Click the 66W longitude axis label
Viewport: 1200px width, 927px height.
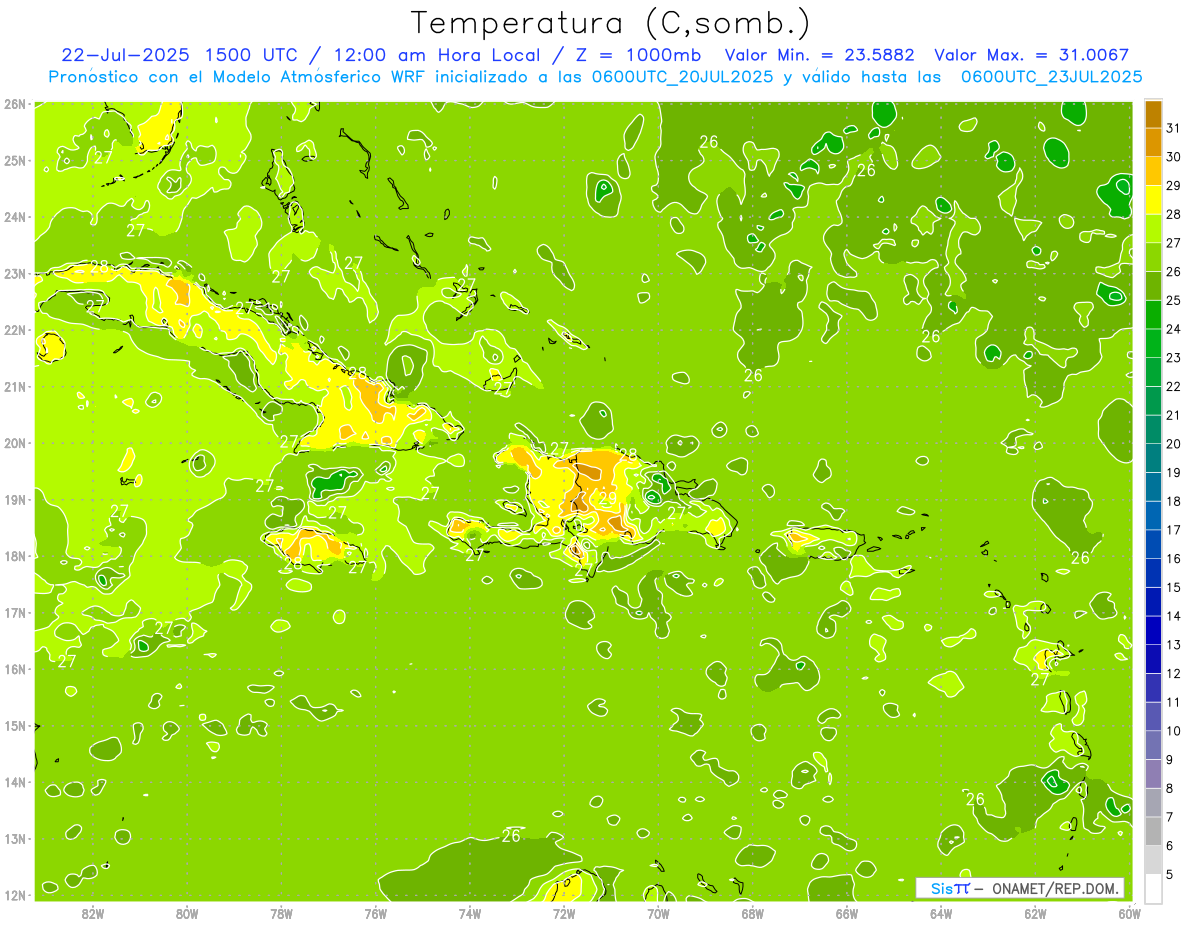(x=846, y=912)
